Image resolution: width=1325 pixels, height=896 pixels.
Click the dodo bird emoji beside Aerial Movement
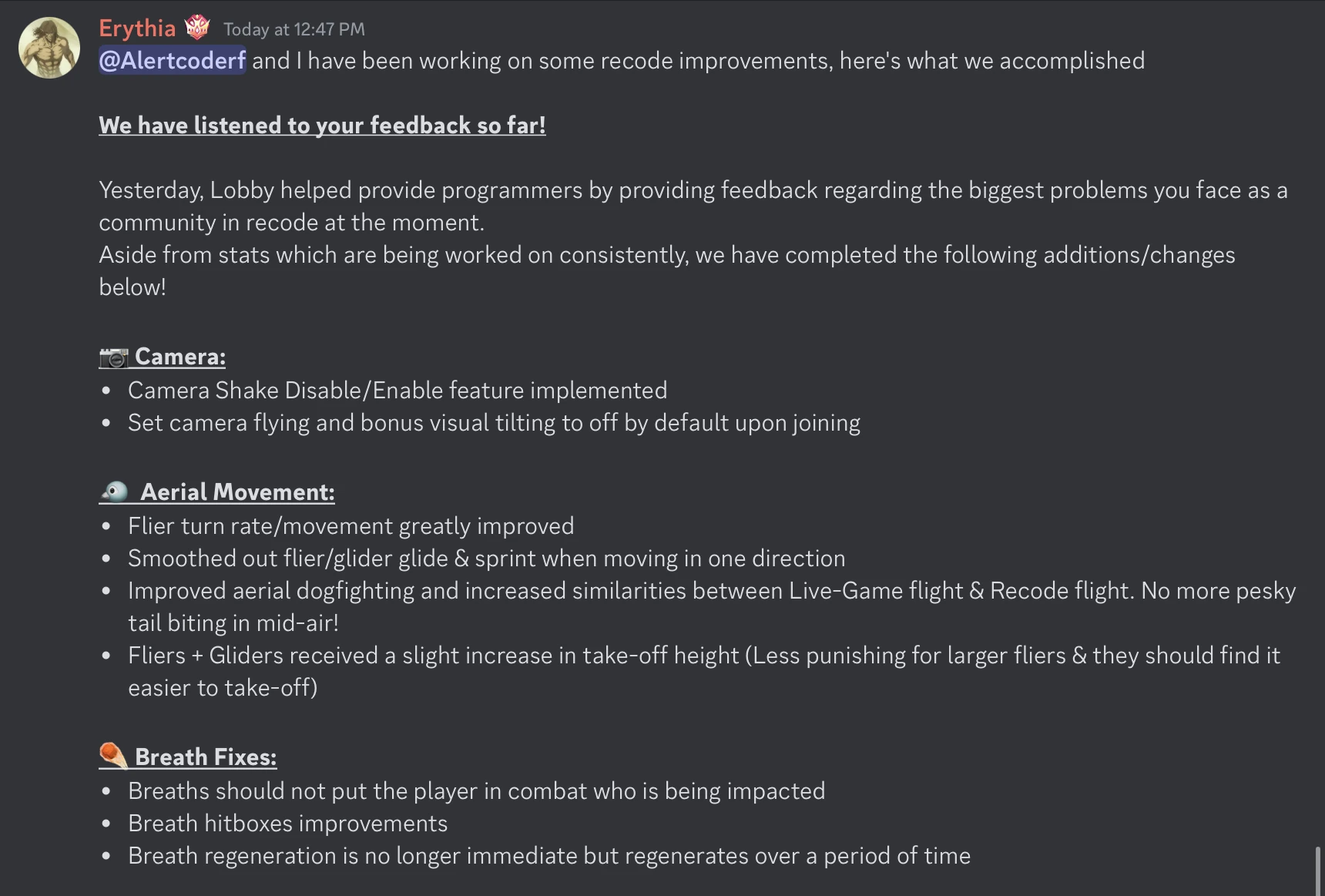(x=114, y=490)
